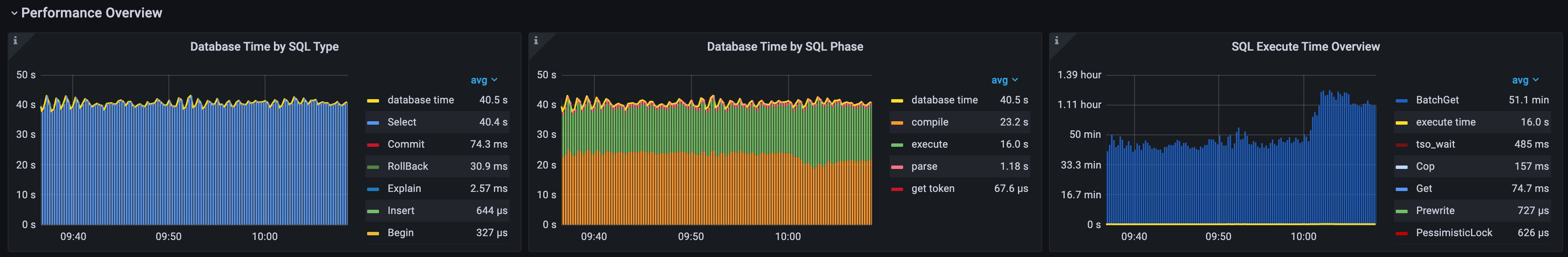Click the tso_wait series color marker
The width and height of the screenshot is (1568, 257).
pyautogui.click(x=1401, y=145)
